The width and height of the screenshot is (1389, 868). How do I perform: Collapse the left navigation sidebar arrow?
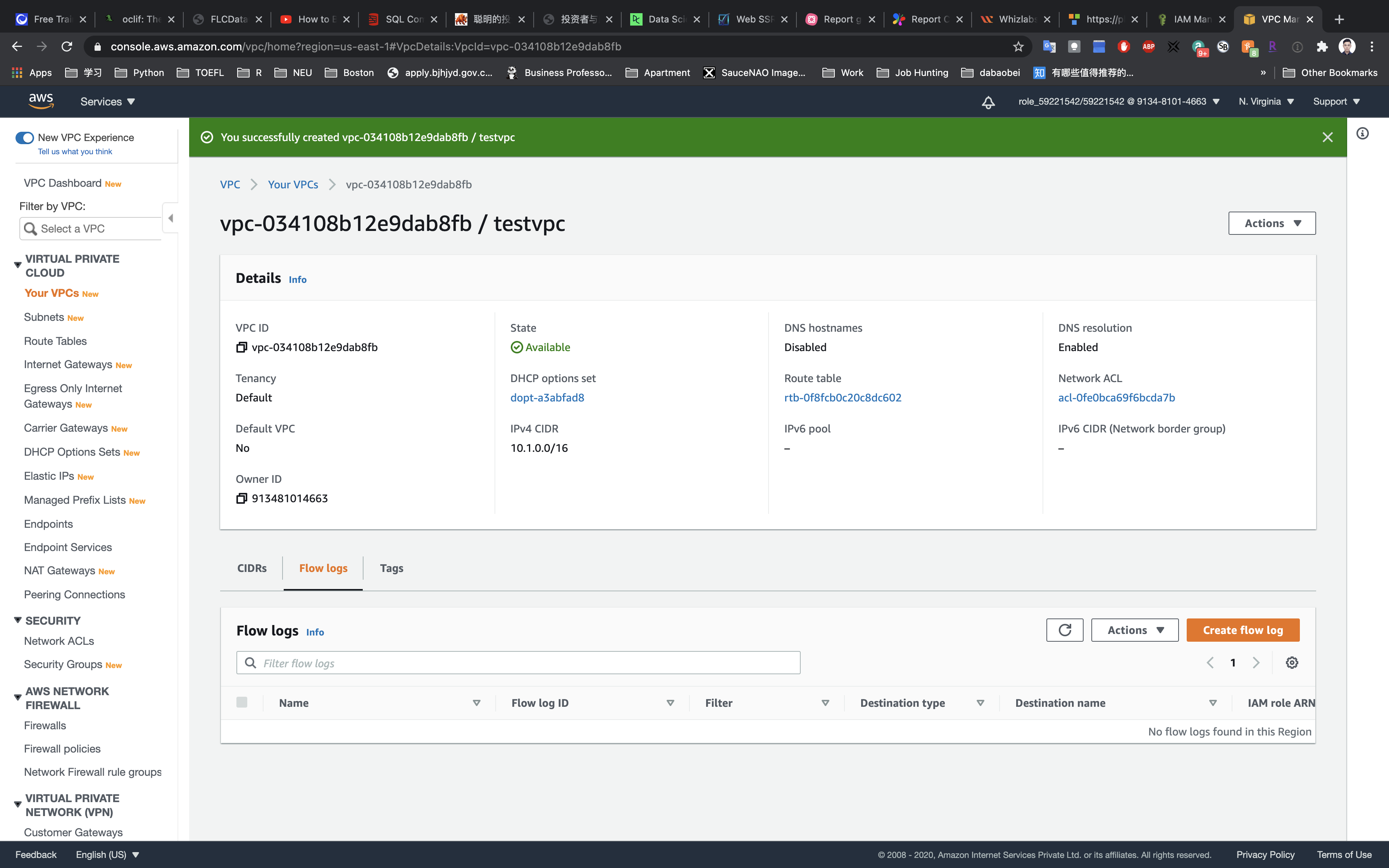[171, 218]
